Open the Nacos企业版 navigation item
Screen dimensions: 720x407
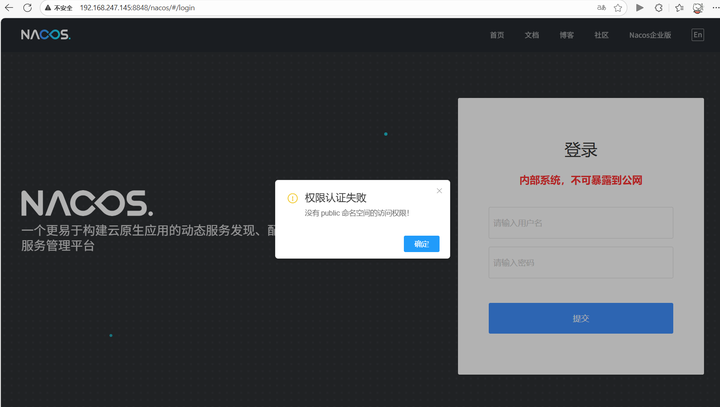point(650,35)
